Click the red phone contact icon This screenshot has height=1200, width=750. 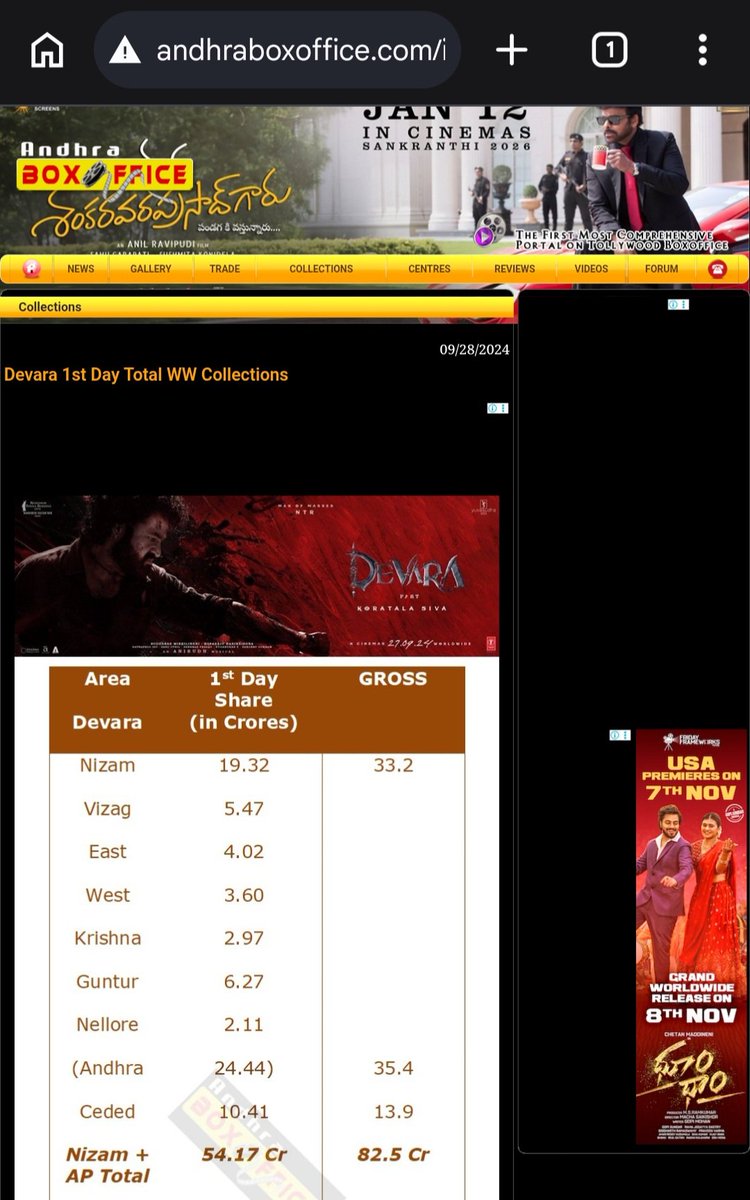[717, 269]
